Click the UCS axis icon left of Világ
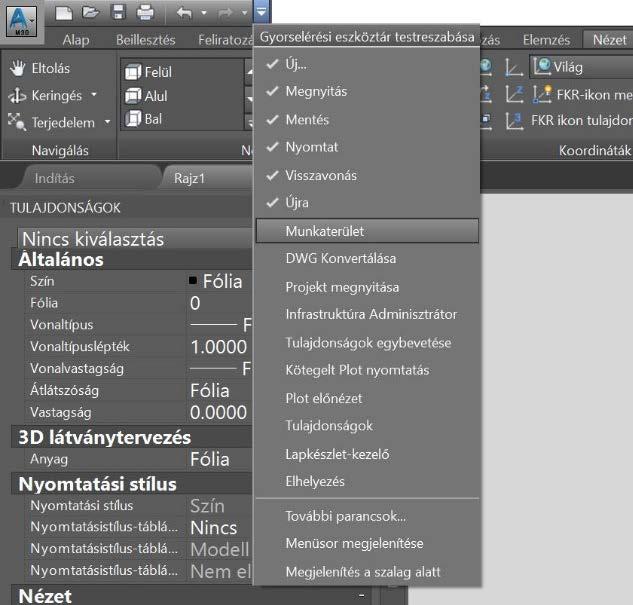 (514, 67)
